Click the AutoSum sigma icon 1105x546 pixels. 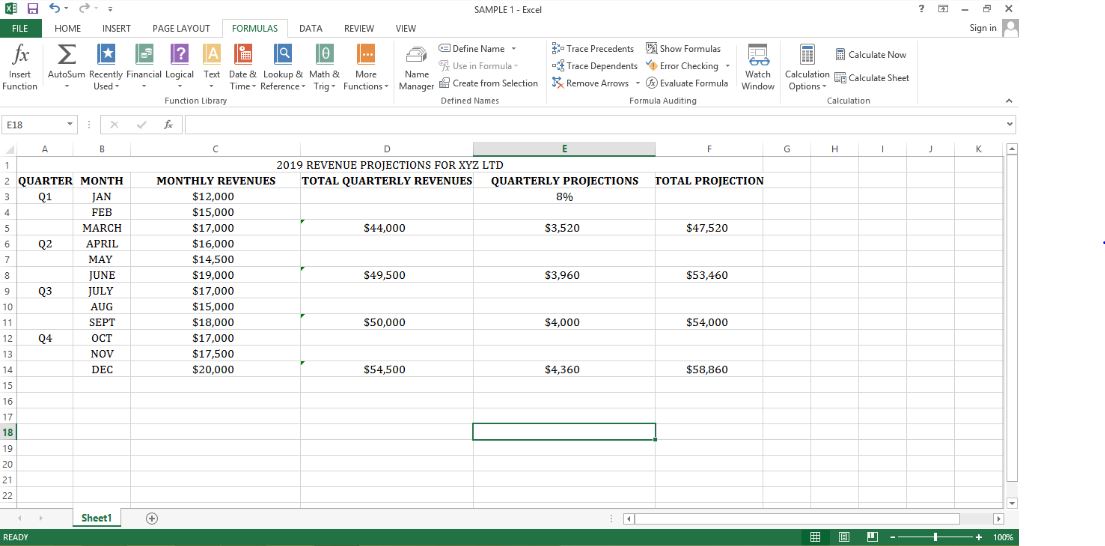[66, 55]
